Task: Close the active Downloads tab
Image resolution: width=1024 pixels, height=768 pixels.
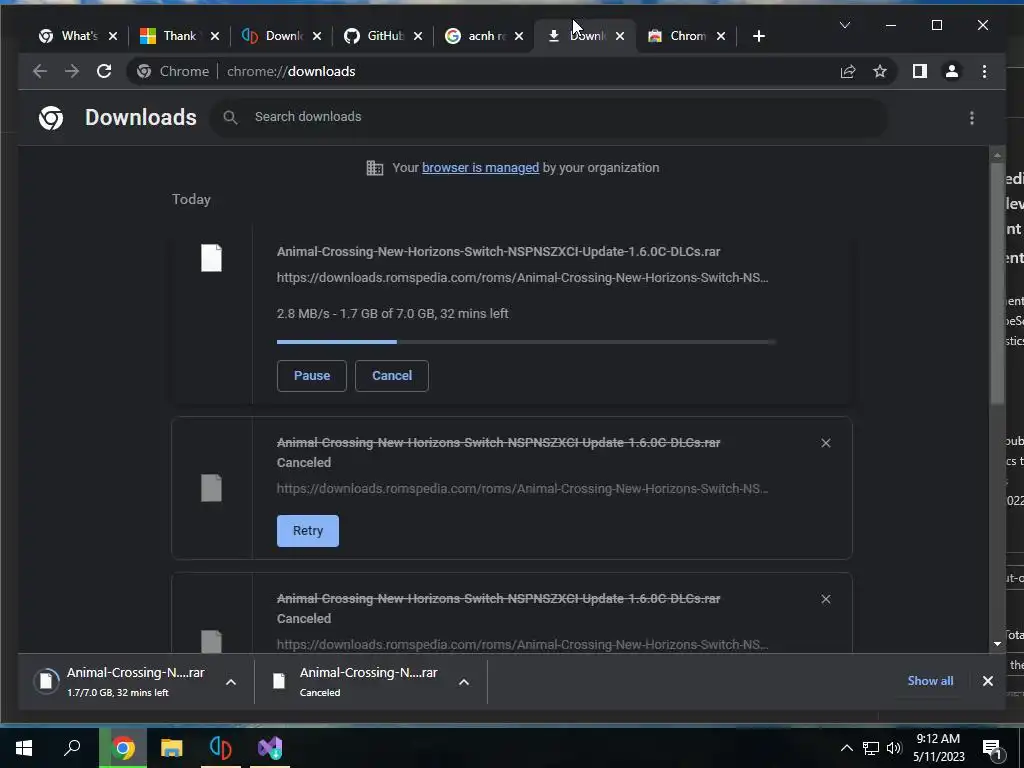Action: click(620, 36)
